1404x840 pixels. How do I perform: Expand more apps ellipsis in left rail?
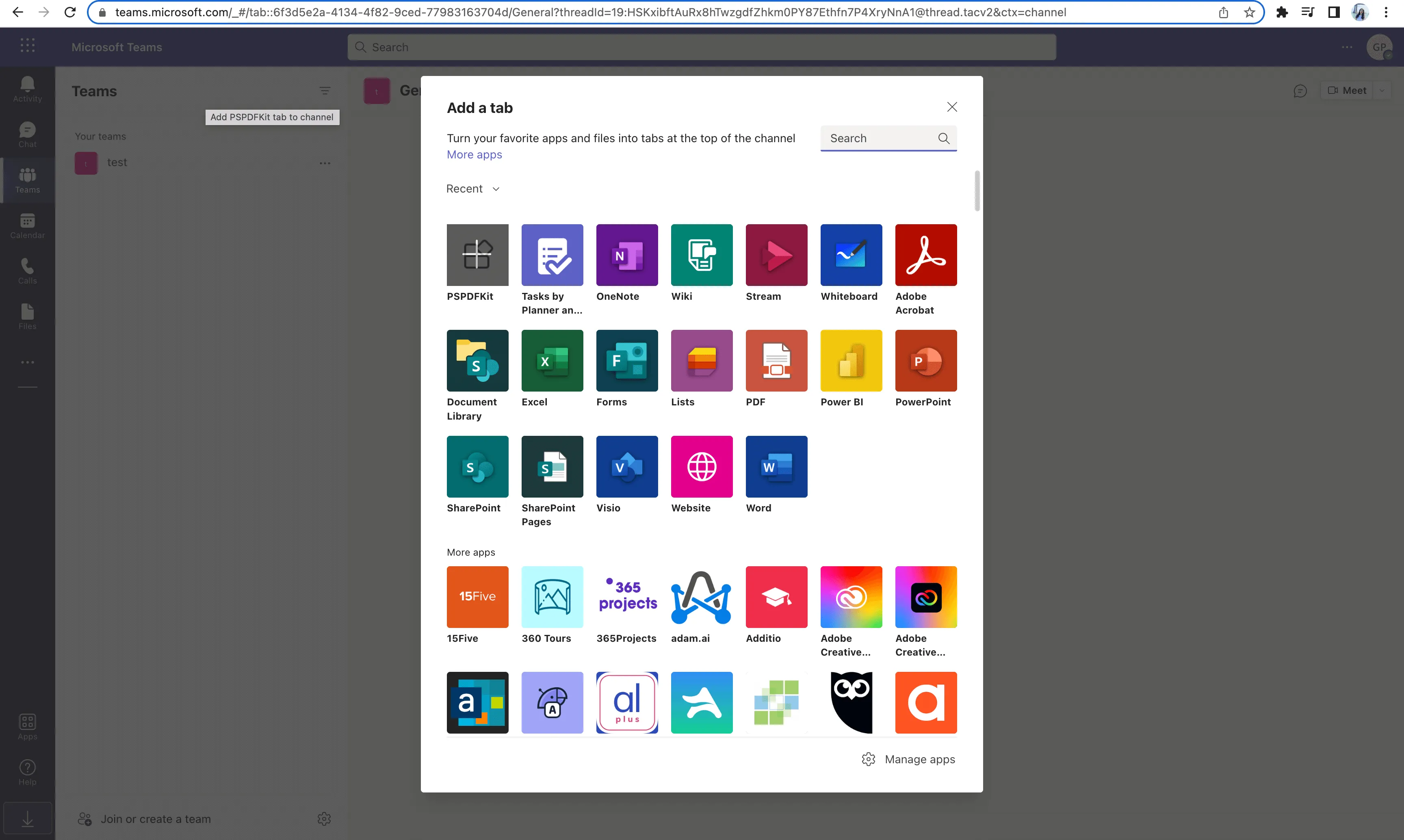point(27,362)
